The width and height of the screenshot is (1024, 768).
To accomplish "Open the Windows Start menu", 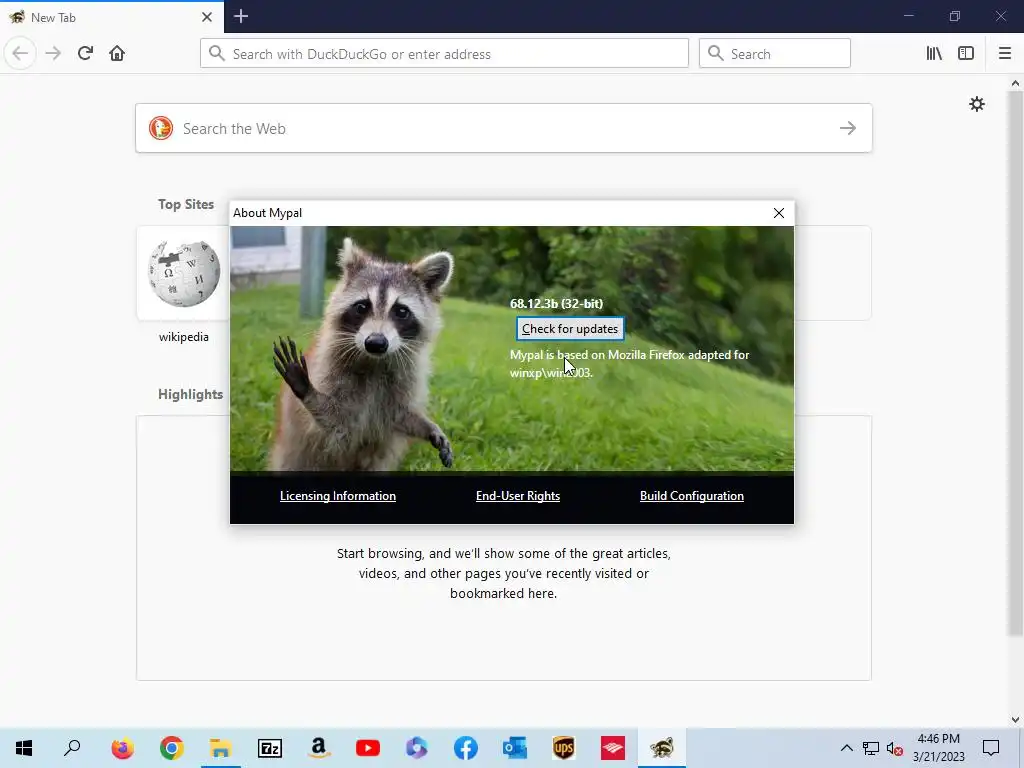I will coord(24,748).
